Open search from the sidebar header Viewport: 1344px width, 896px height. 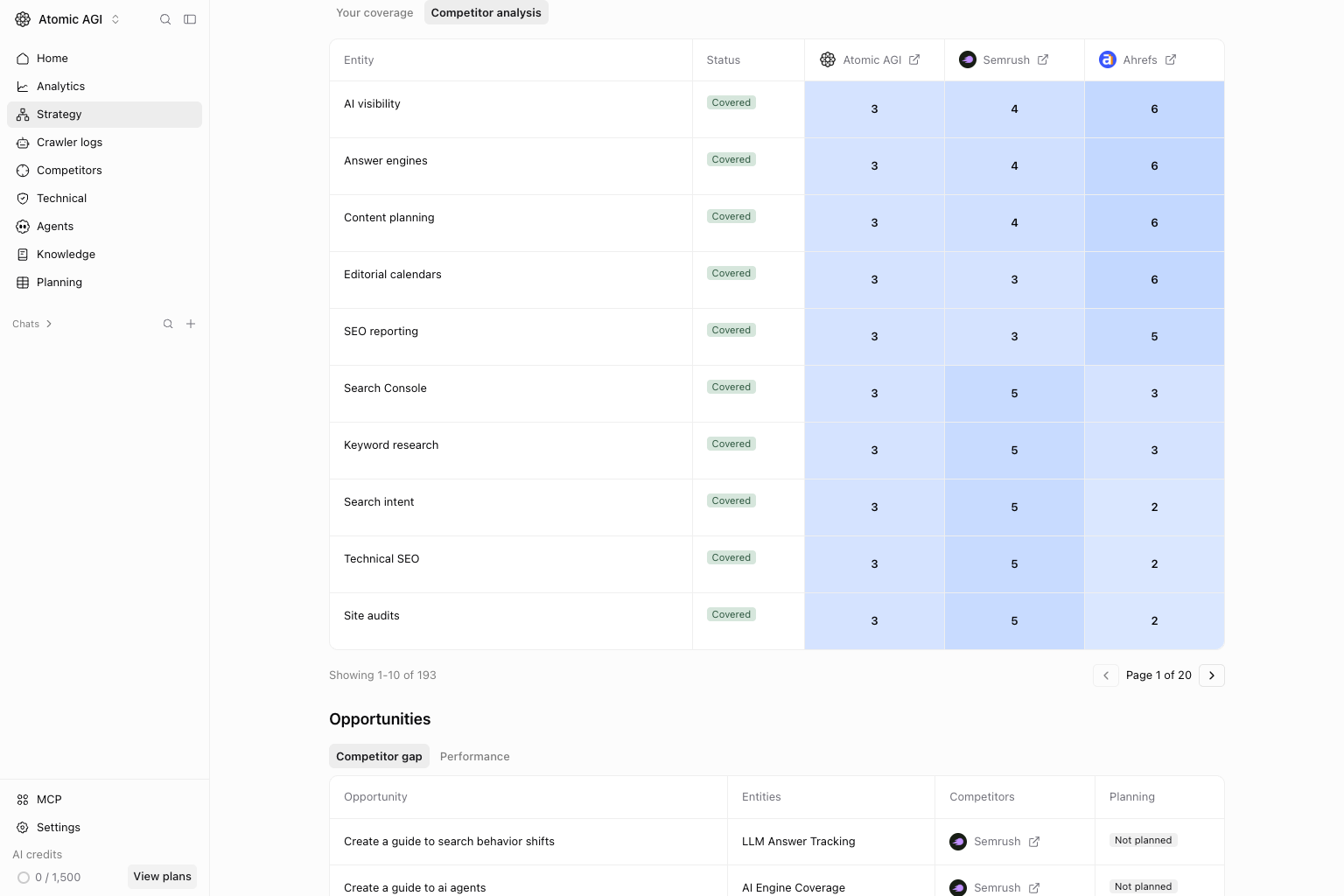coord(165,19)
